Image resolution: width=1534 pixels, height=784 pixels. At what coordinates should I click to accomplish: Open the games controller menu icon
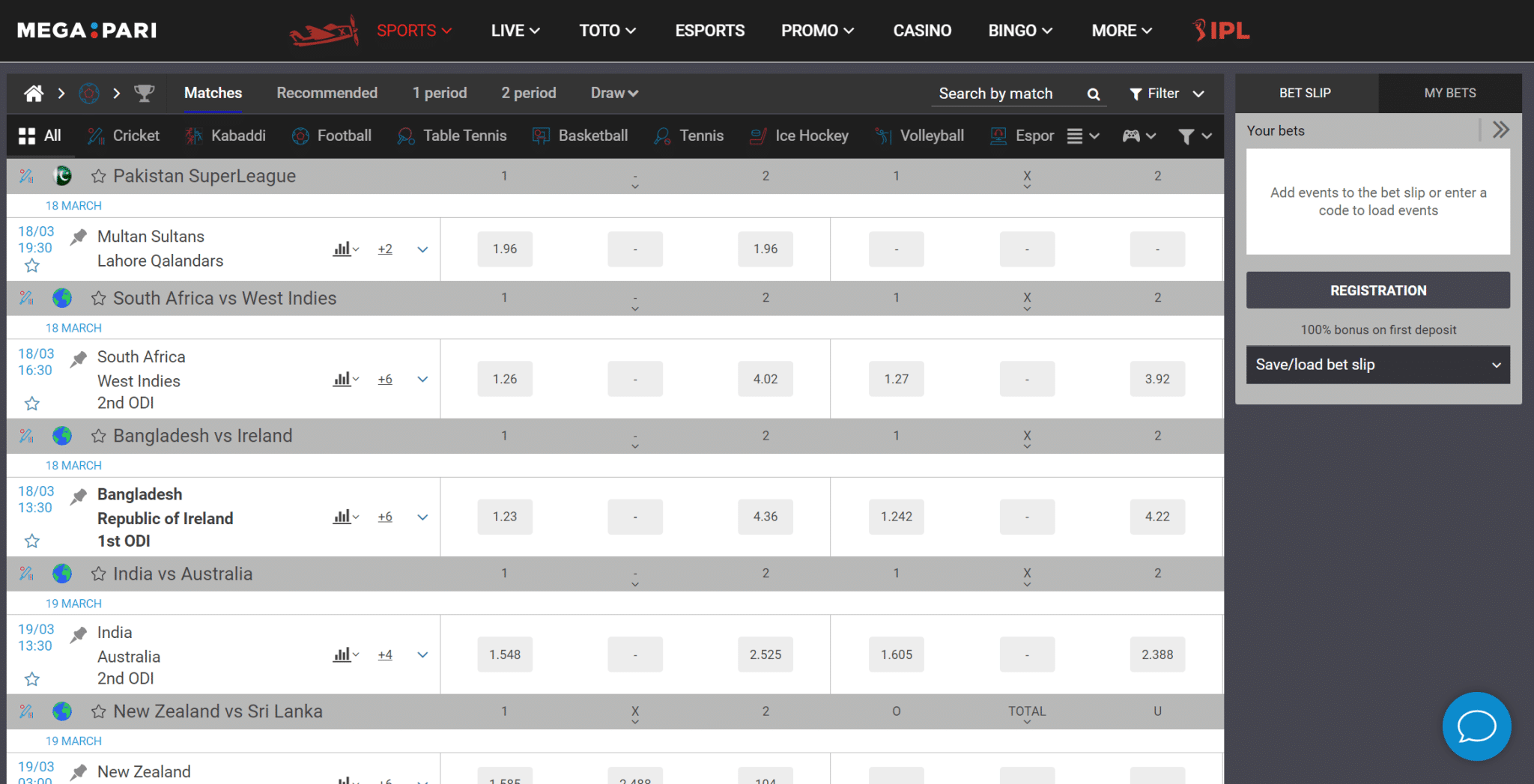click(1139, 136)
